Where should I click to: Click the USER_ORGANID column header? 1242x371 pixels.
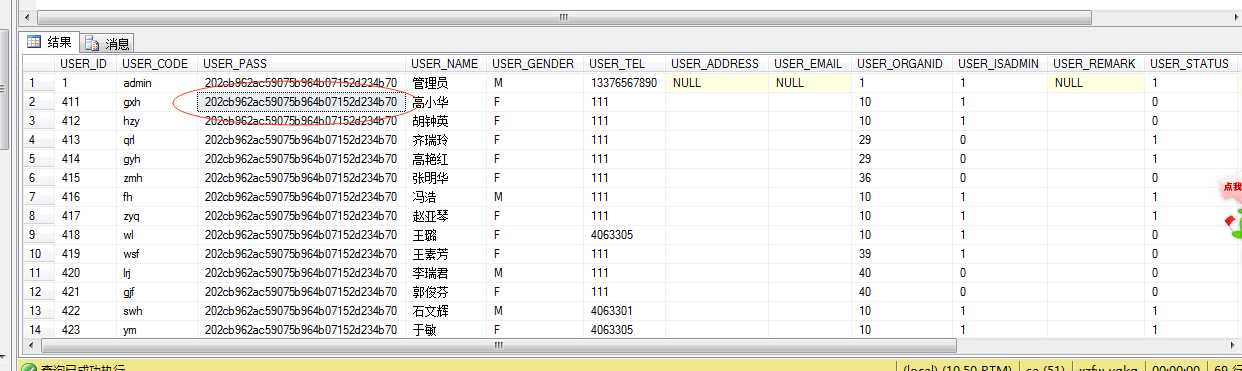coord(902,63)
